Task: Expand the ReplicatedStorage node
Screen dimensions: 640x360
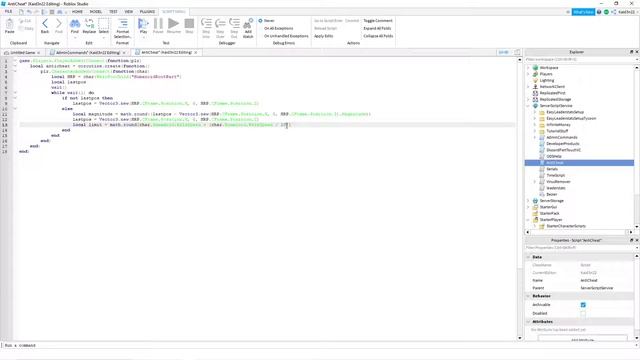Action: point(528,100)
